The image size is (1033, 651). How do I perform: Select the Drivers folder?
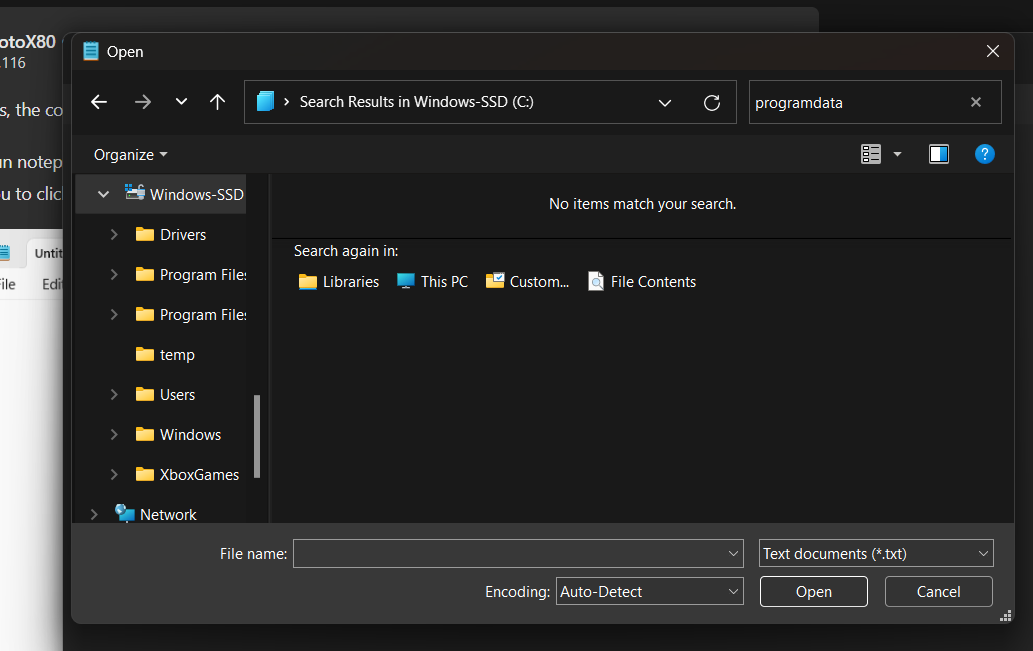pyautogui.click(x=171, y=235)
